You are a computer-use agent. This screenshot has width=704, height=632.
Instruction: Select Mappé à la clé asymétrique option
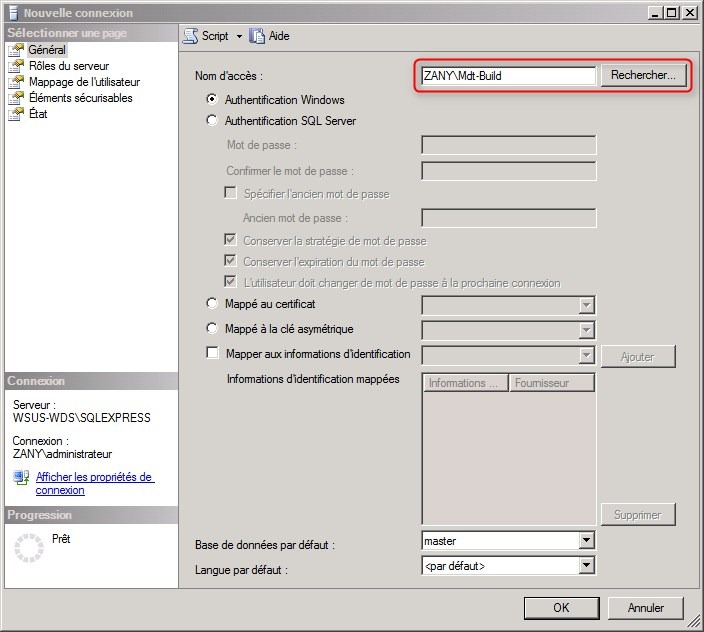212,328
